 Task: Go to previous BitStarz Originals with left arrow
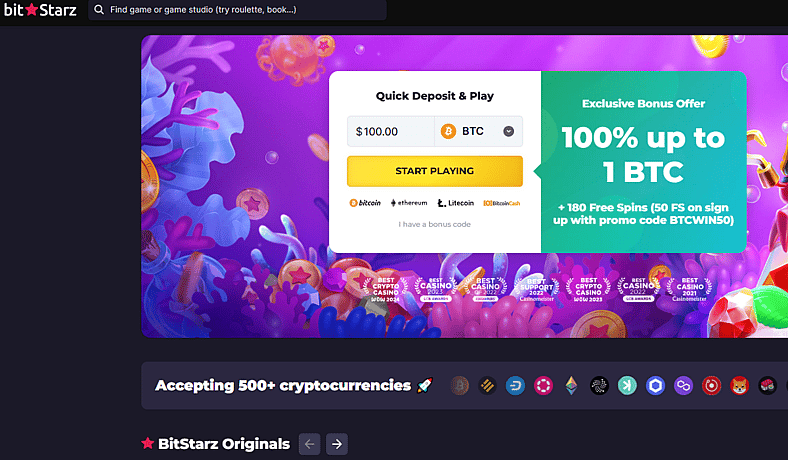[310, 444]
